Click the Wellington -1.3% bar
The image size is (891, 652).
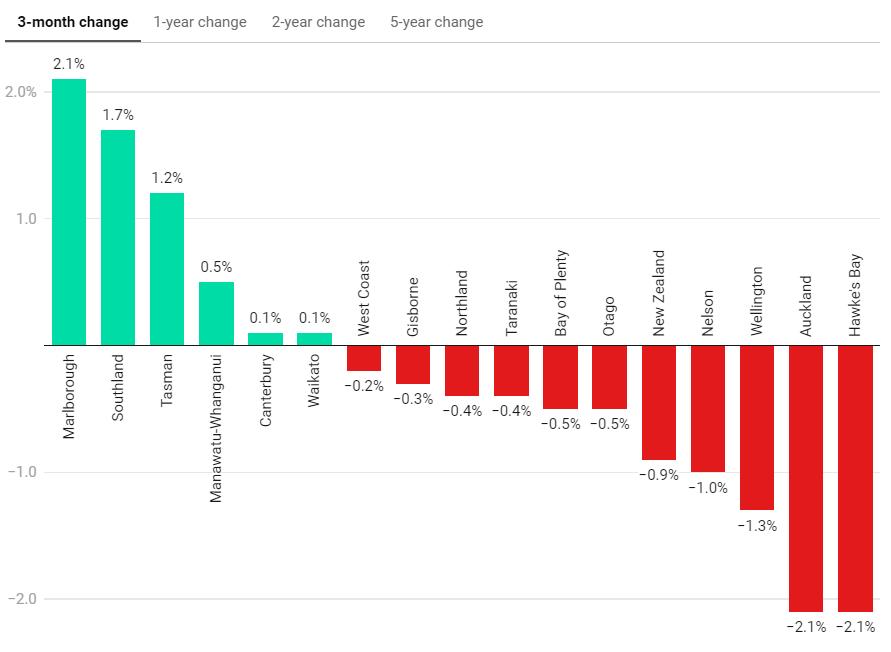click(x=757, y=428)
